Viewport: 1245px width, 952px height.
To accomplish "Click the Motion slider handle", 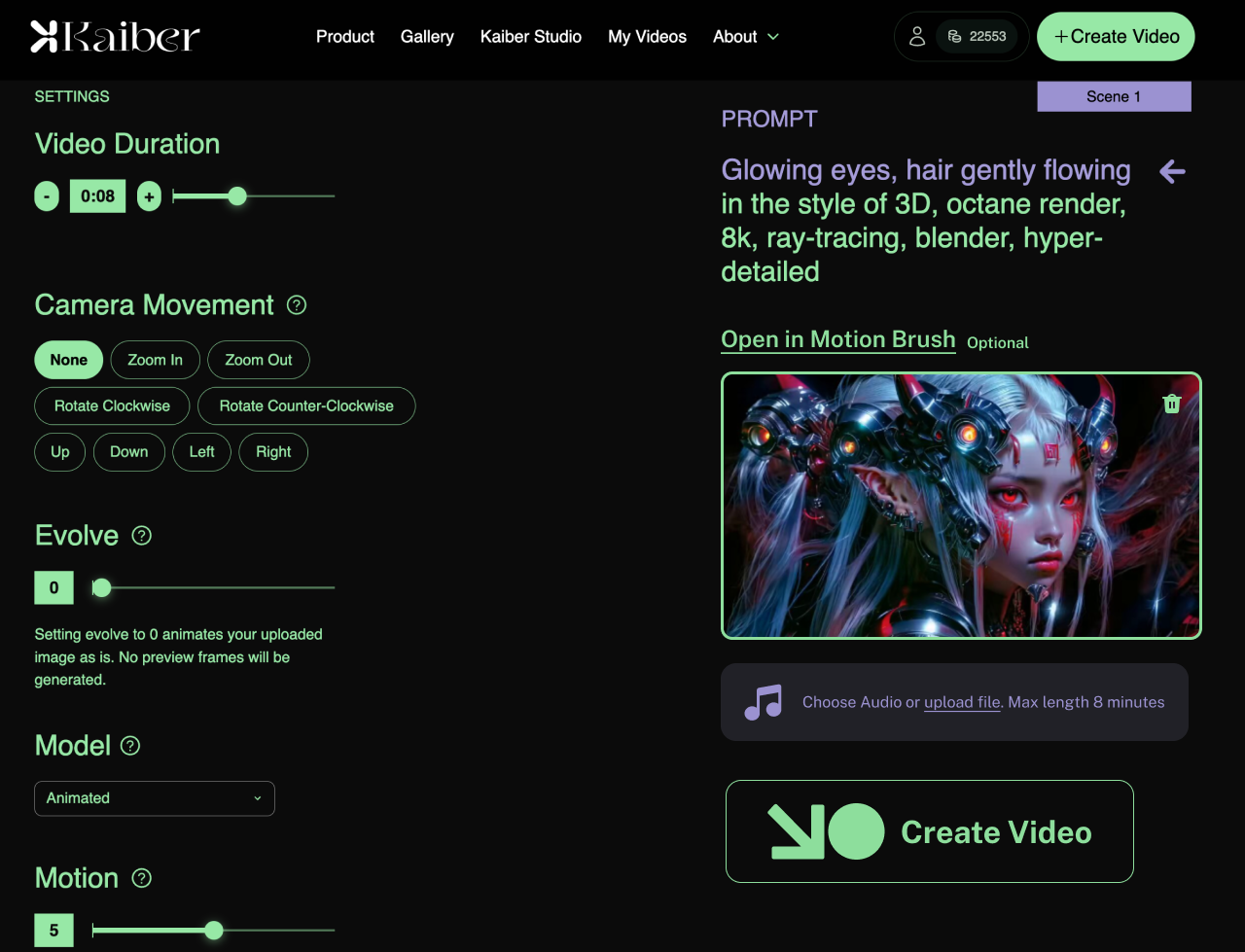I will [x=214, y=931].
